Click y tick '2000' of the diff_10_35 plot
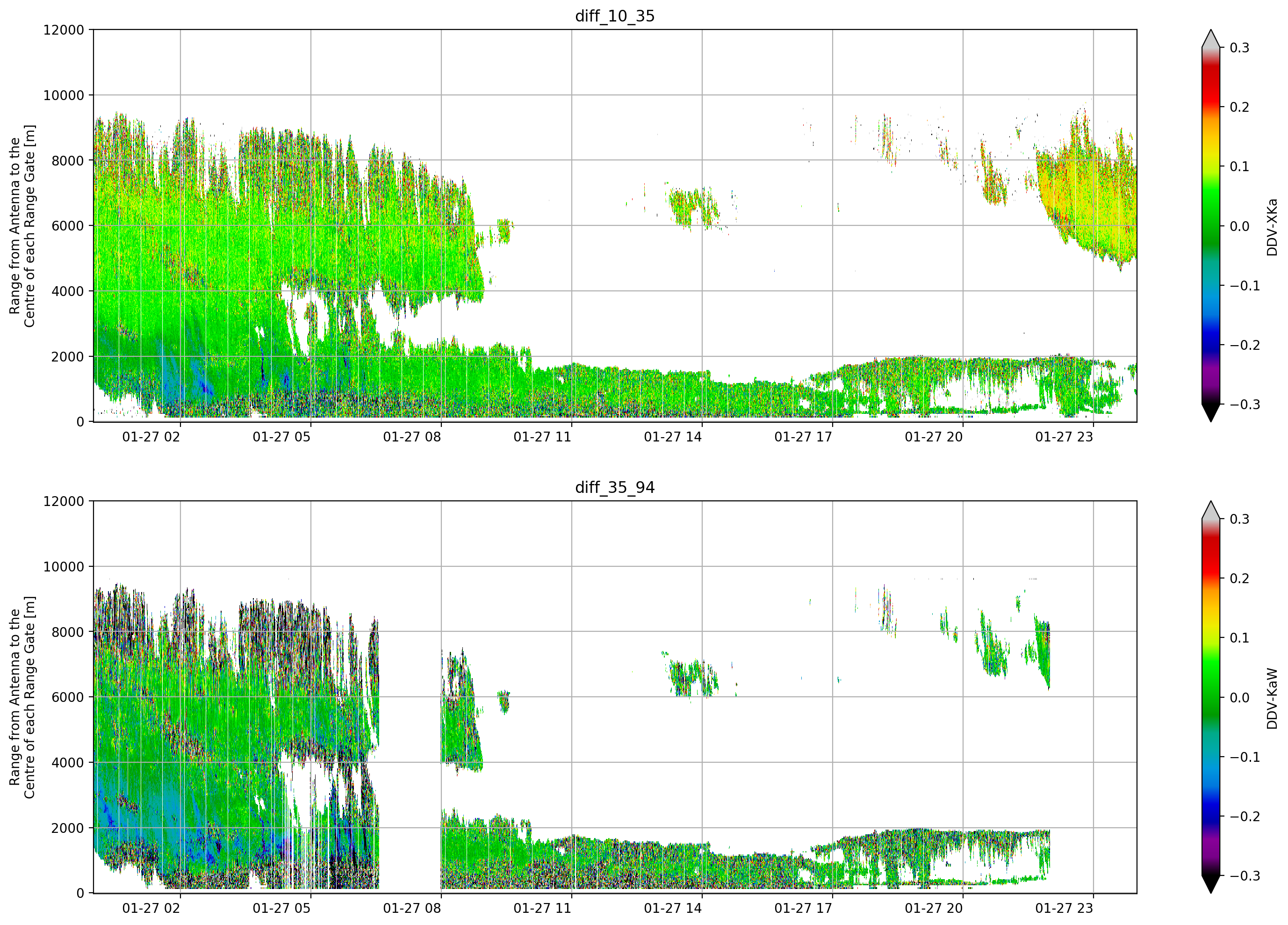 coord(68,357)
